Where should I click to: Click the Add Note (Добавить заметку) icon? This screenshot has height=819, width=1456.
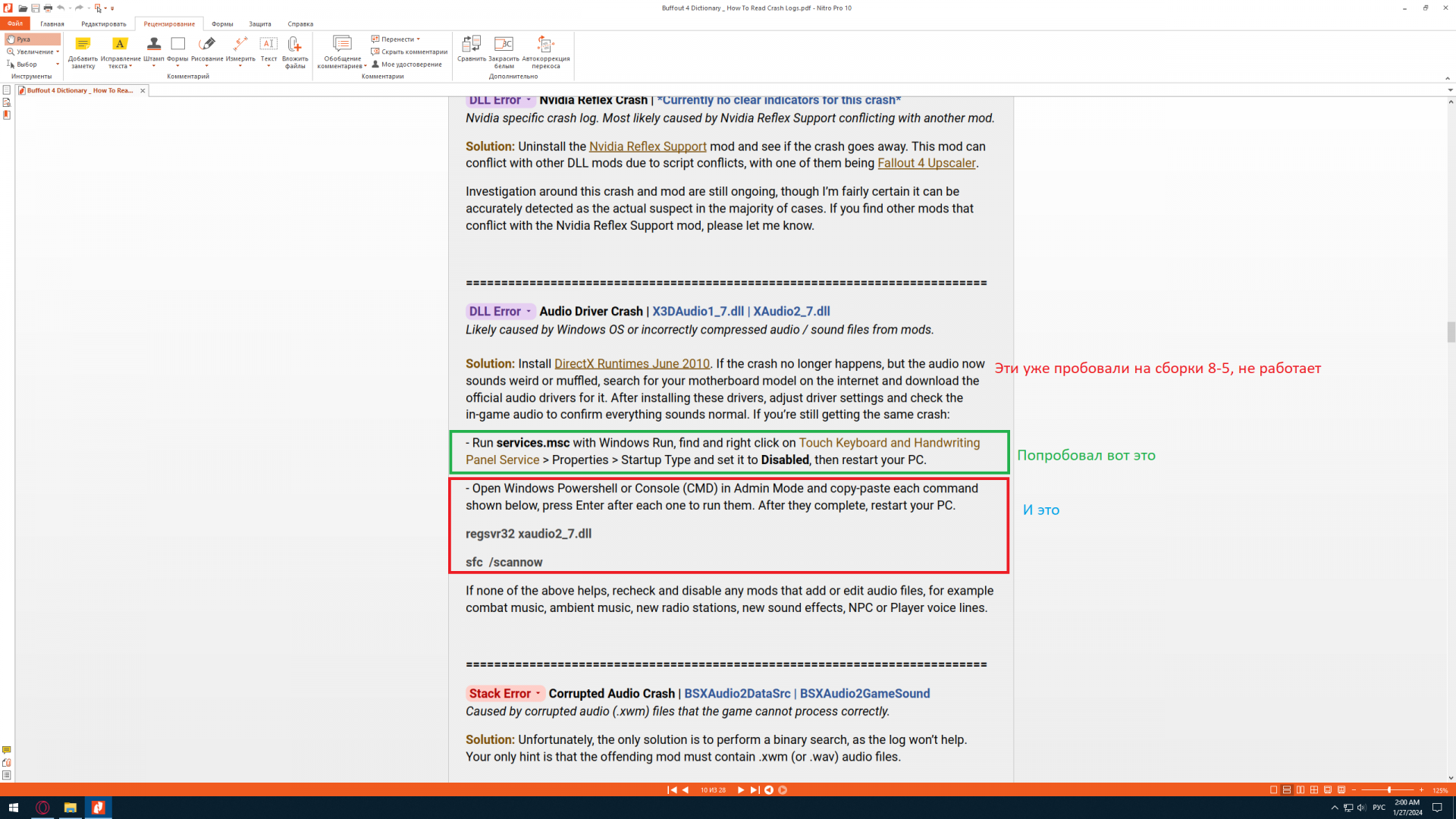[x=83, y=45]
